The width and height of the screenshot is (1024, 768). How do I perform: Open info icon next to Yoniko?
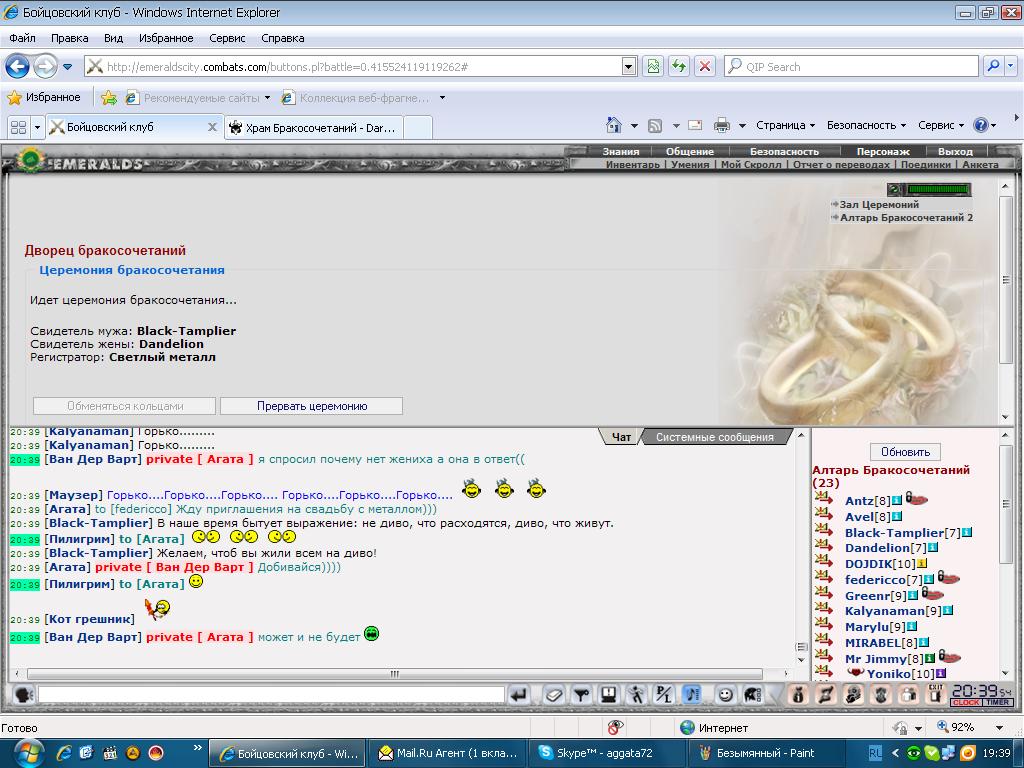[940, 673]
